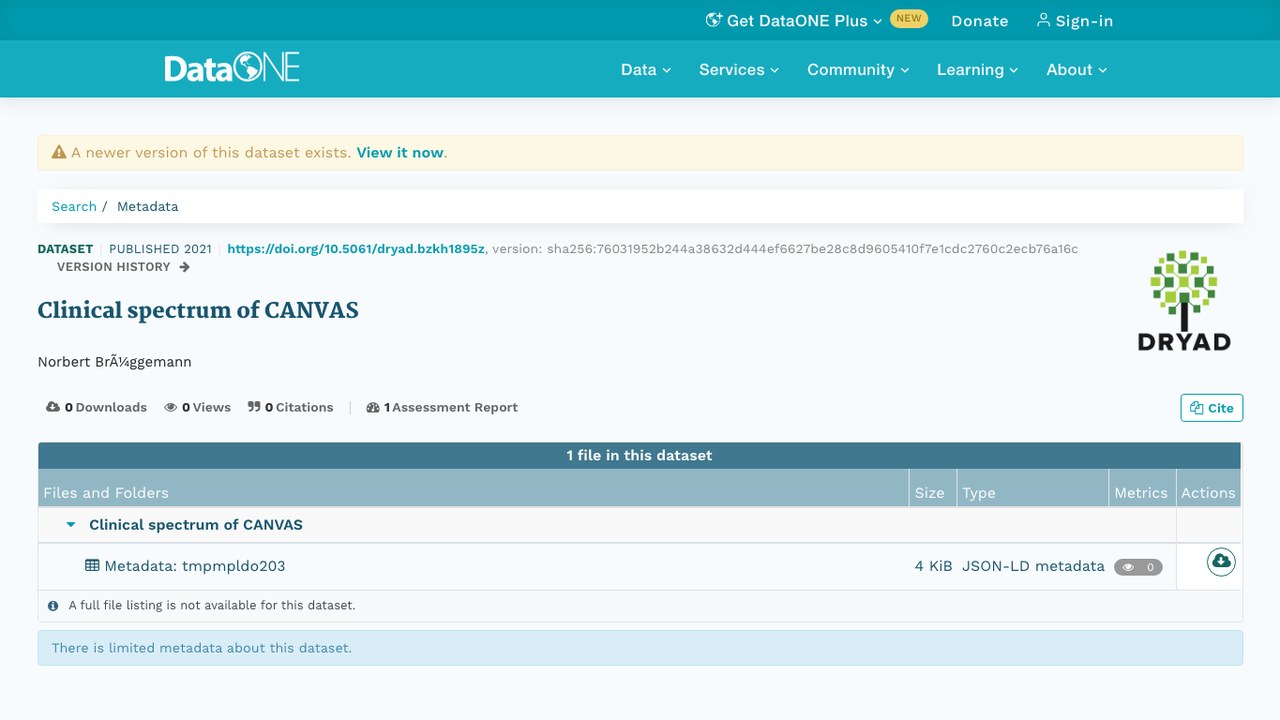Open the DataONE logo homepage
Viewport: 1280px width, 720px height.
click(x=232, y=69)
